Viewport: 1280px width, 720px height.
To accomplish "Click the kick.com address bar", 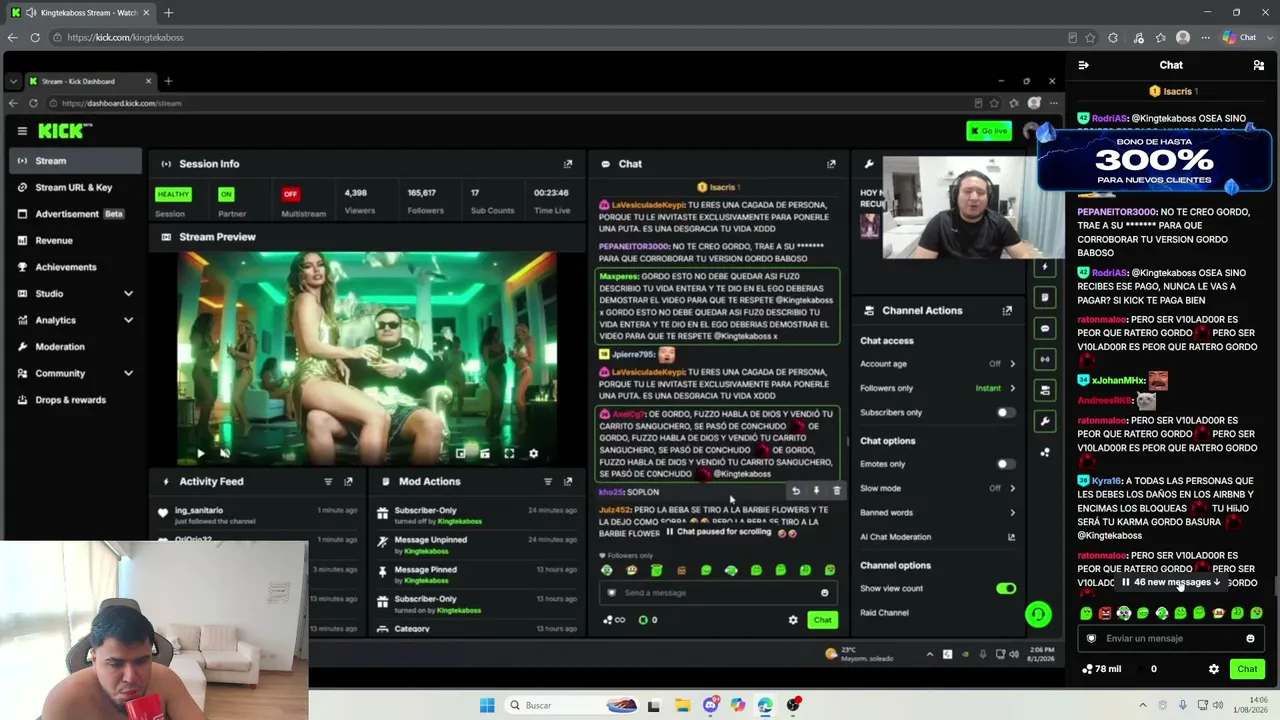I will point(560,38).
